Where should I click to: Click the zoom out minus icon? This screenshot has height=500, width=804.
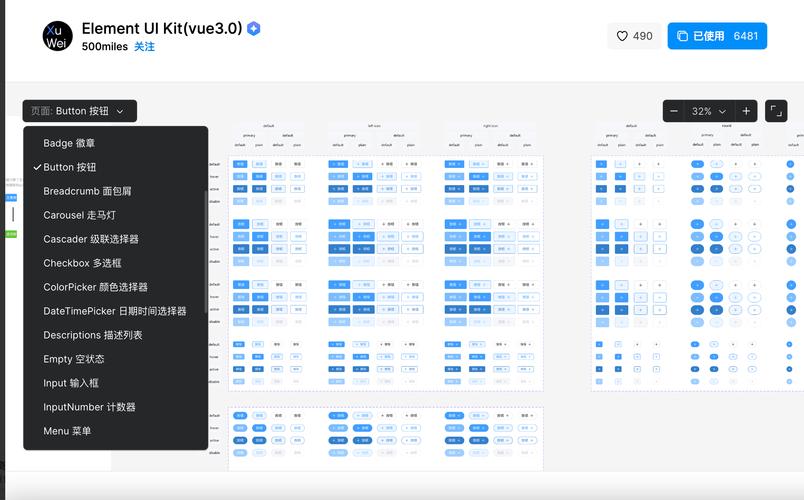tap(674, 111)
